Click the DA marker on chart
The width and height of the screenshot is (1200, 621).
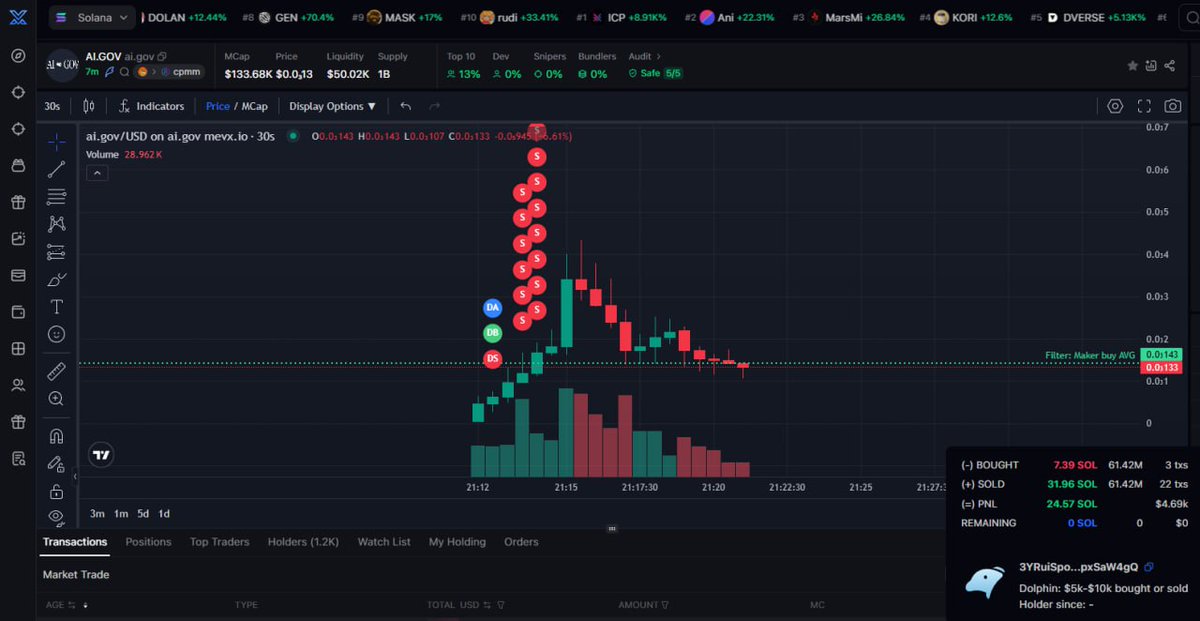point(492,308)
